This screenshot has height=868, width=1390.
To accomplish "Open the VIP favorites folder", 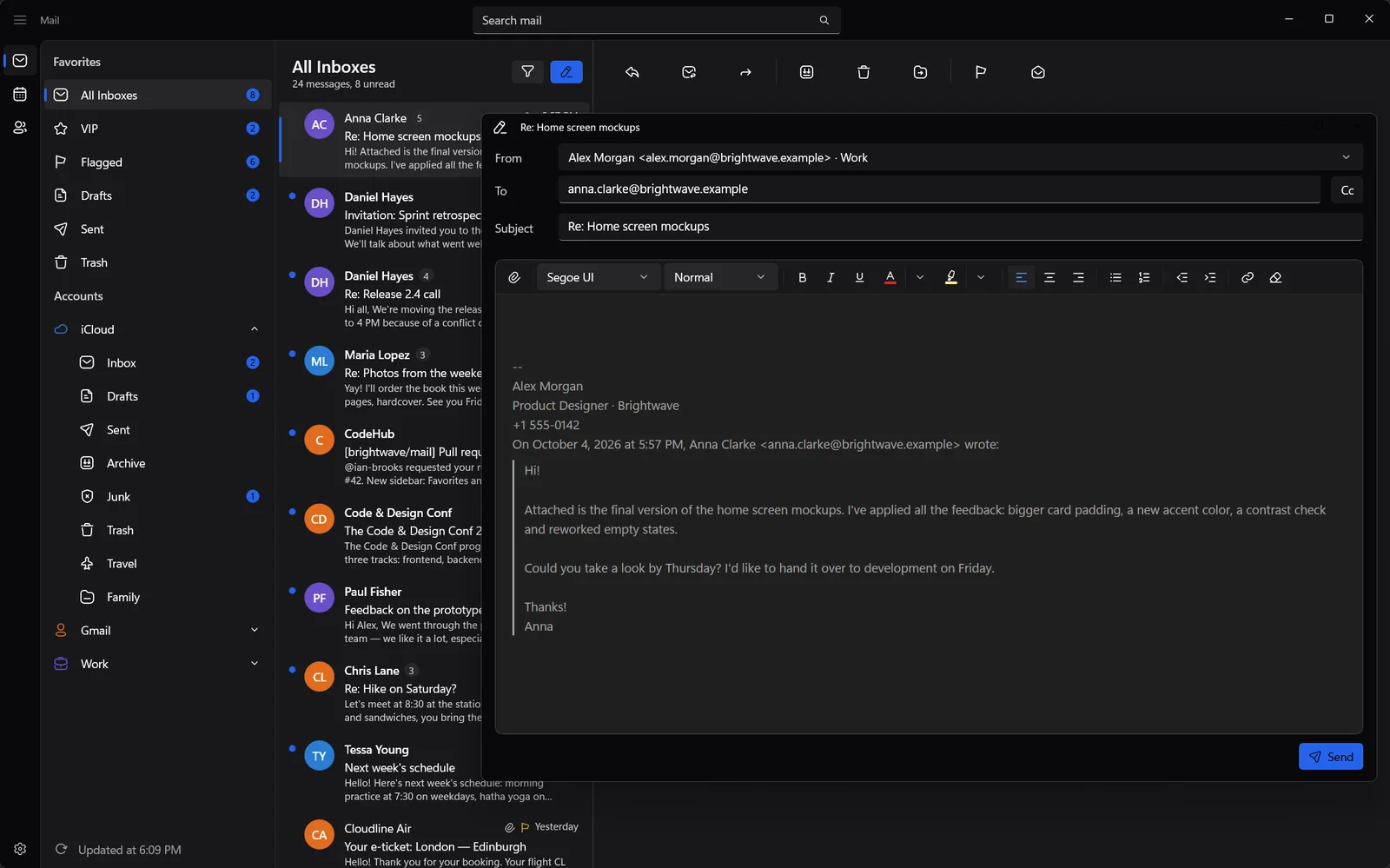I will tap(157, 129).
